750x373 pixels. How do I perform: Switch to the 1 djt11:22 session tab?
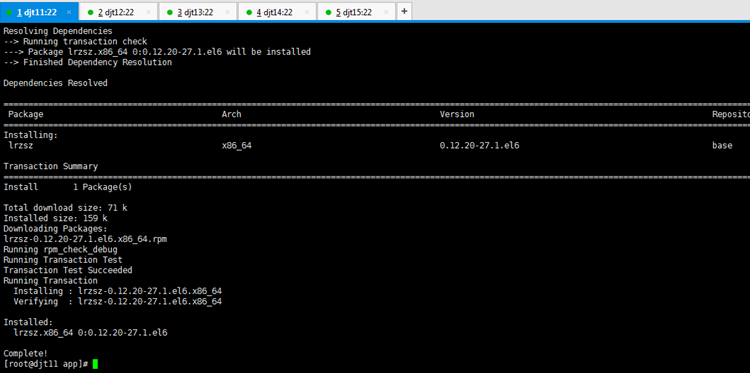pyautogui.click(x=38, y=12)
